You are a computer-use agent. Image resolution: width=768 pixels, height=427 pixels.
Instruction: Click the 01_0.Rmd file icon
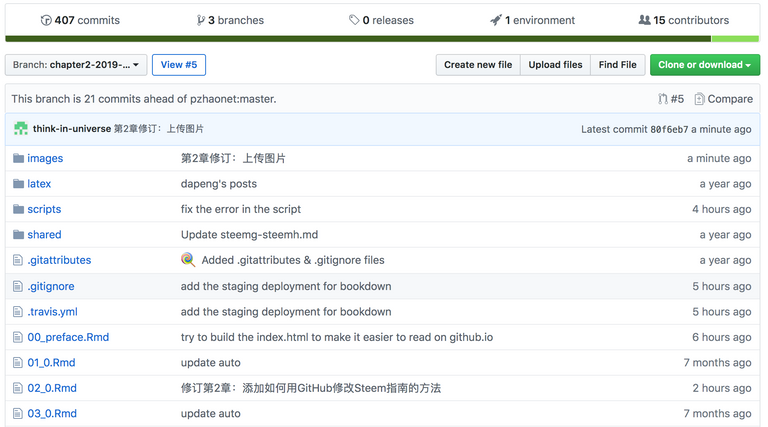[x=18, y=362]
